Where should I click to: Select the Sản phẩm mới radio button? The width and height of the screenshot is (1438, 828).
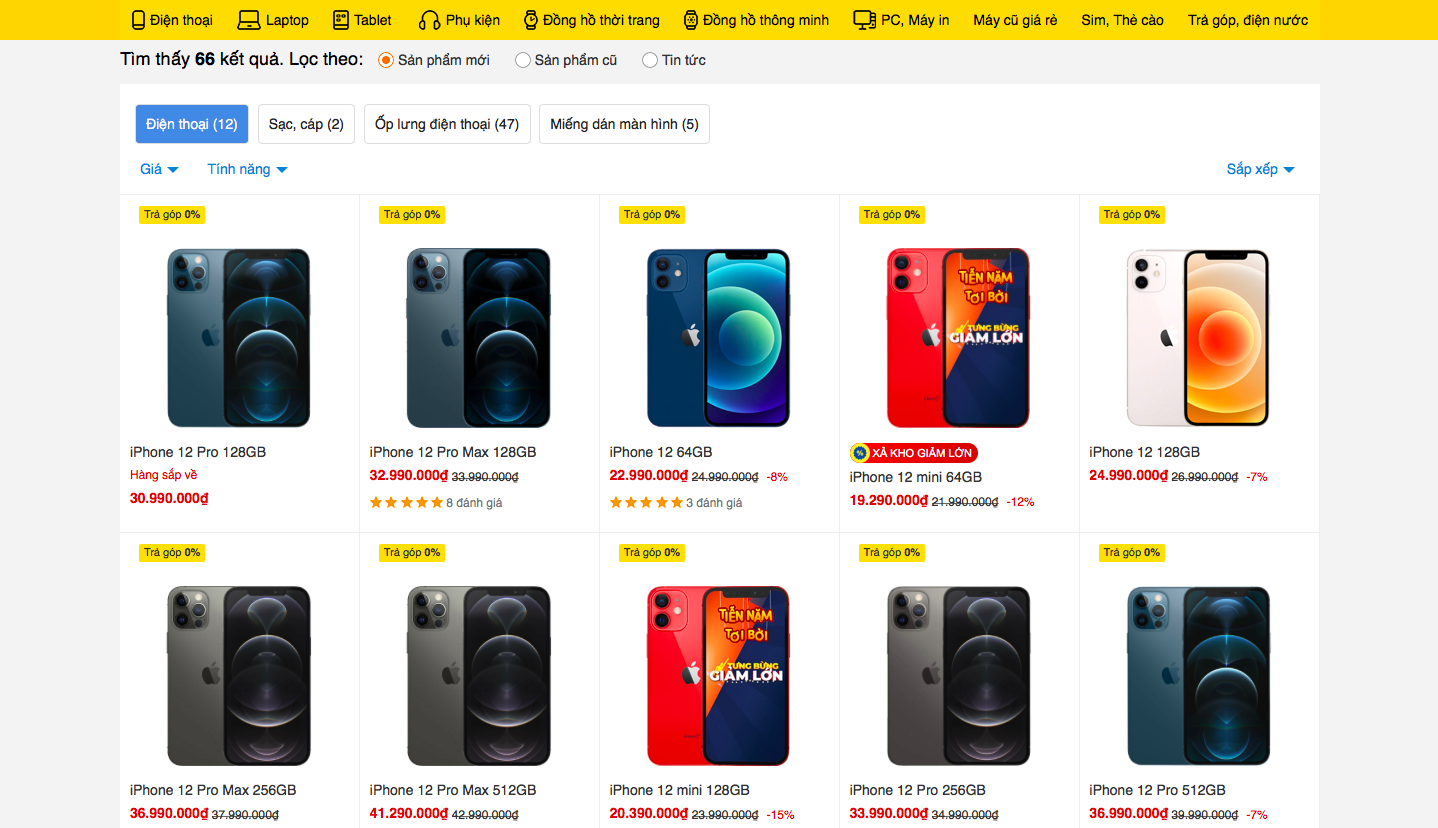[386, 60]
